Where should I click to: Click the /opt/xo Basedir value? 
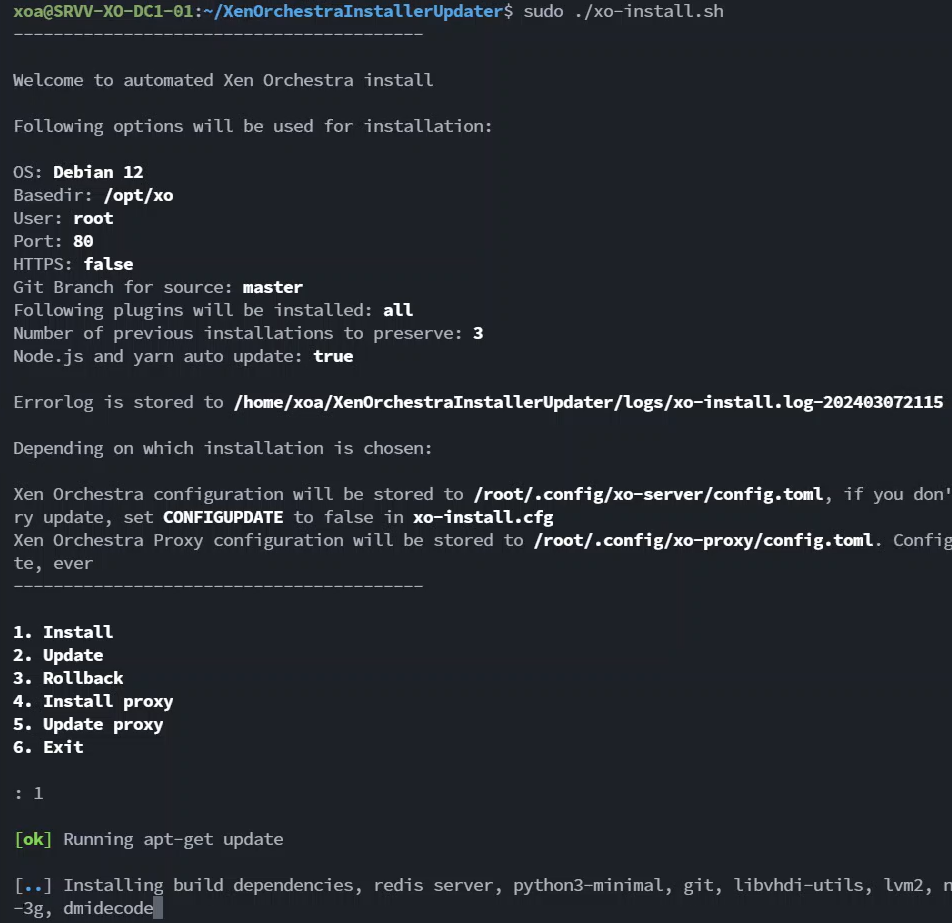(138, 195)
